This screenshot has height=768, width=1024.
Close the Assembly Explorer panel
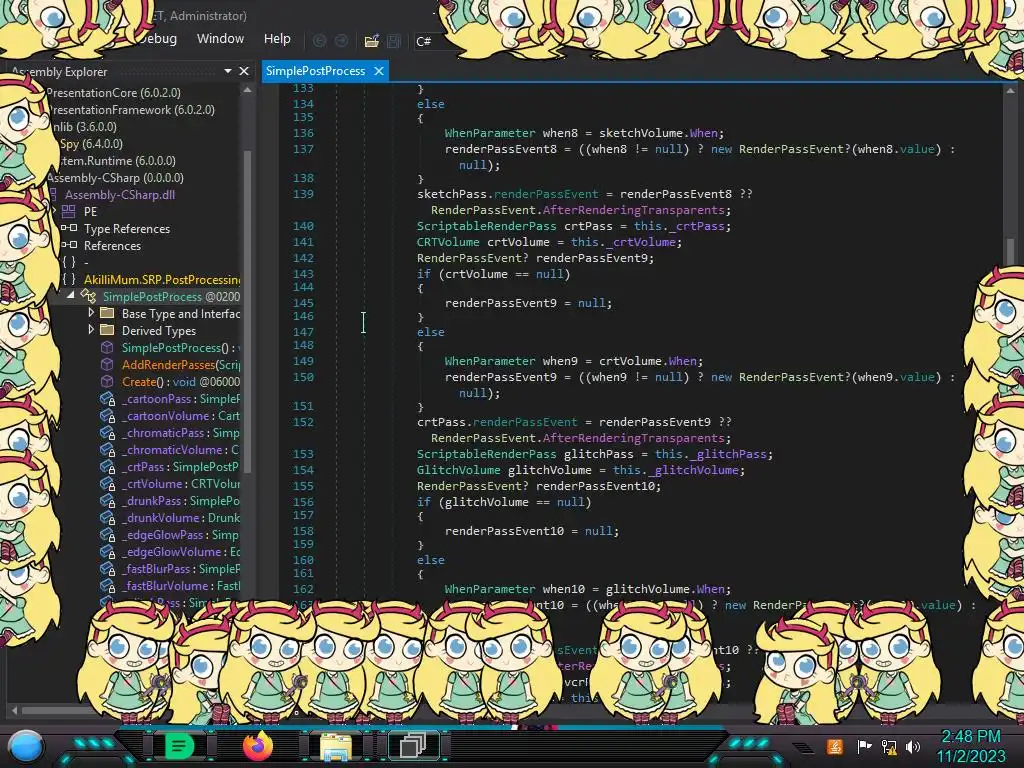pos(244,71)
